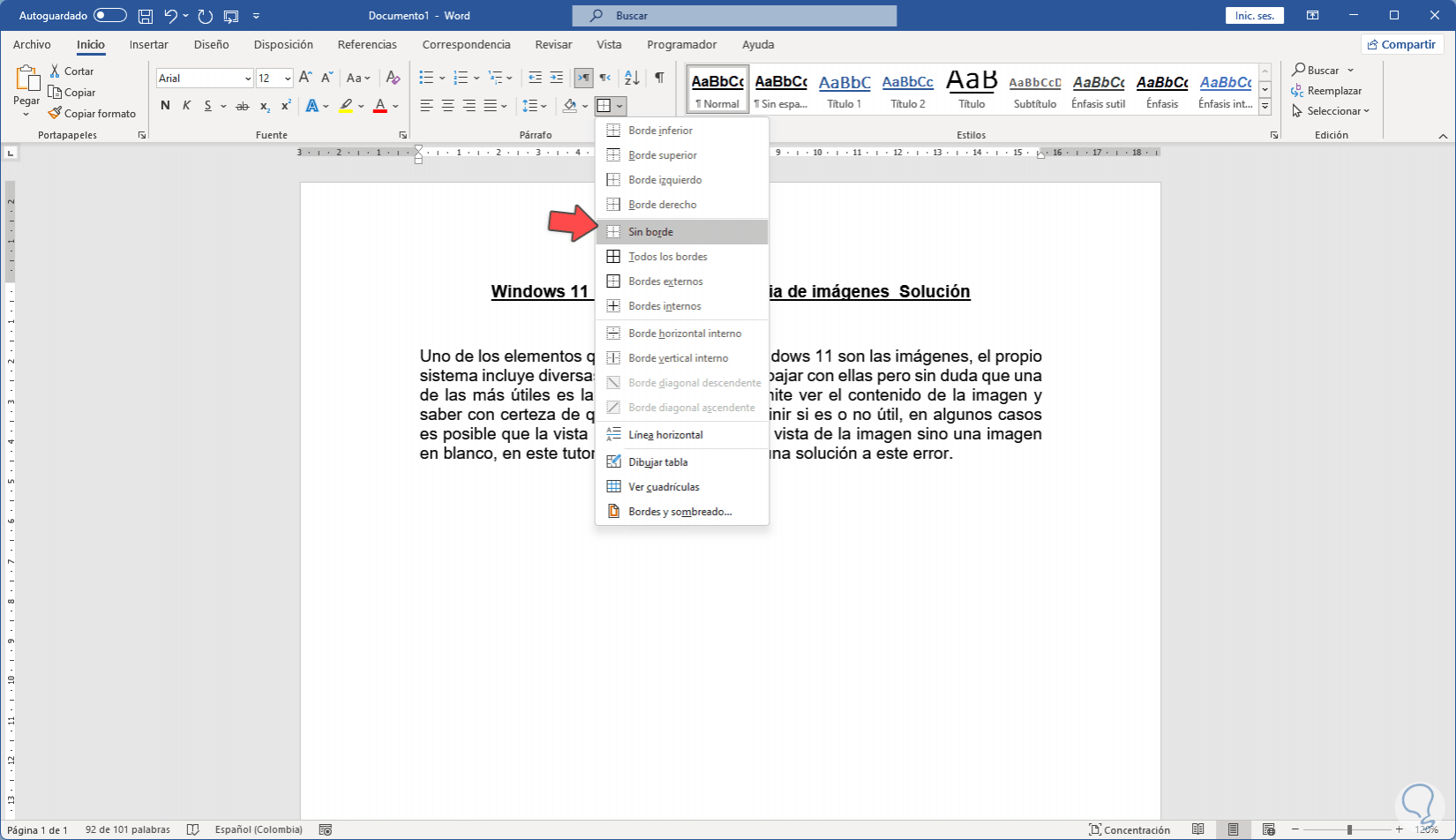Apply subscript formatting

pyautogui.click(x=265, y=106)
